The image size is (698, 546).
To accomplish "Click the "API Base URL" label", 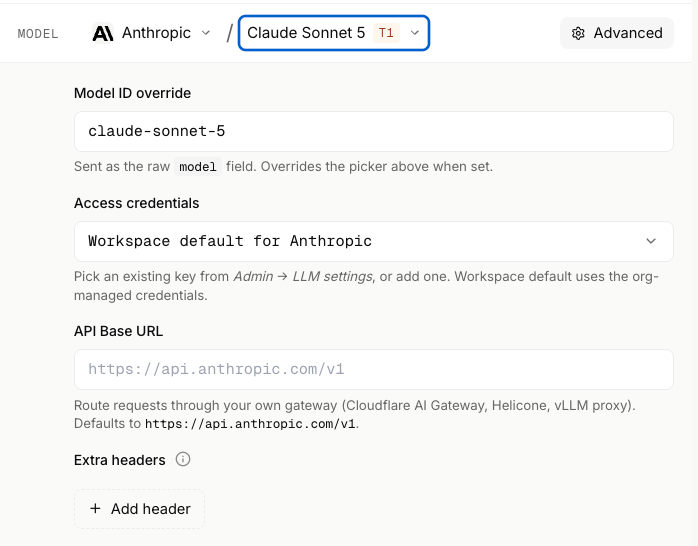I will [x=118, y=331].
